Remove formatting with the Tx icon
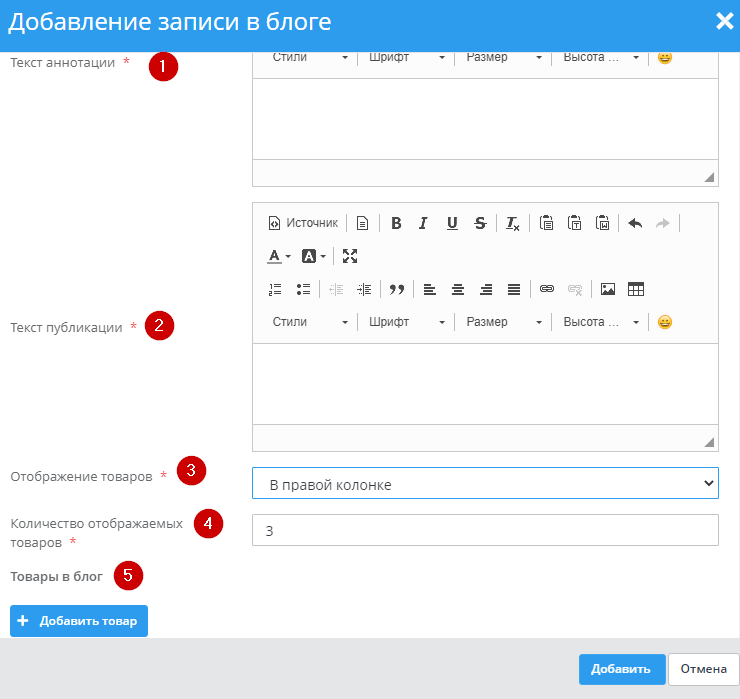Viewport: 740px width, 699px height. tap(512, 223)
